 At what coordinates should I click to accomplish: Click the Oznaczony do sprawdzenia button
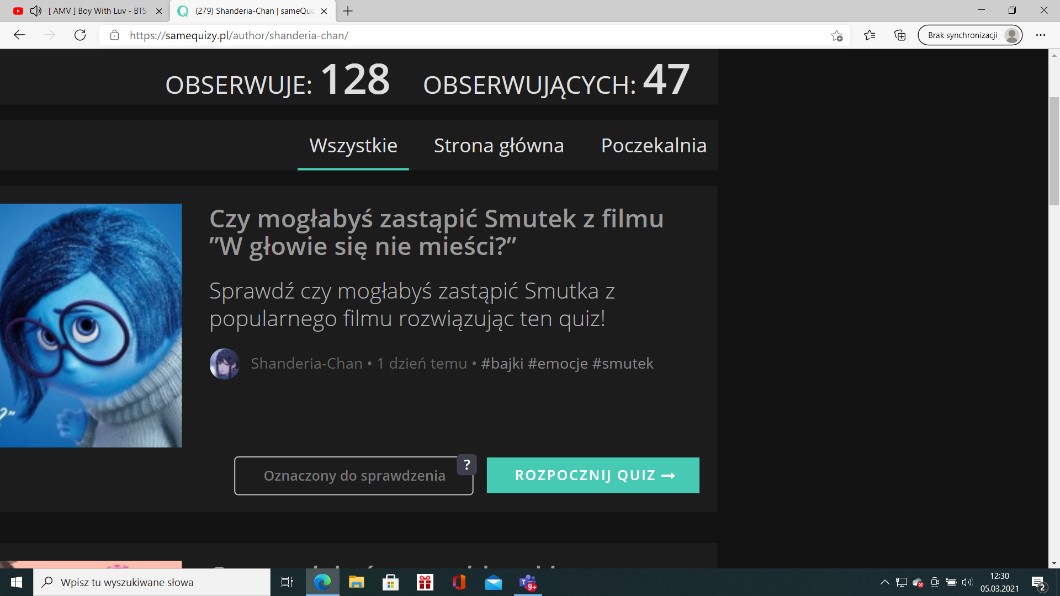354,476
